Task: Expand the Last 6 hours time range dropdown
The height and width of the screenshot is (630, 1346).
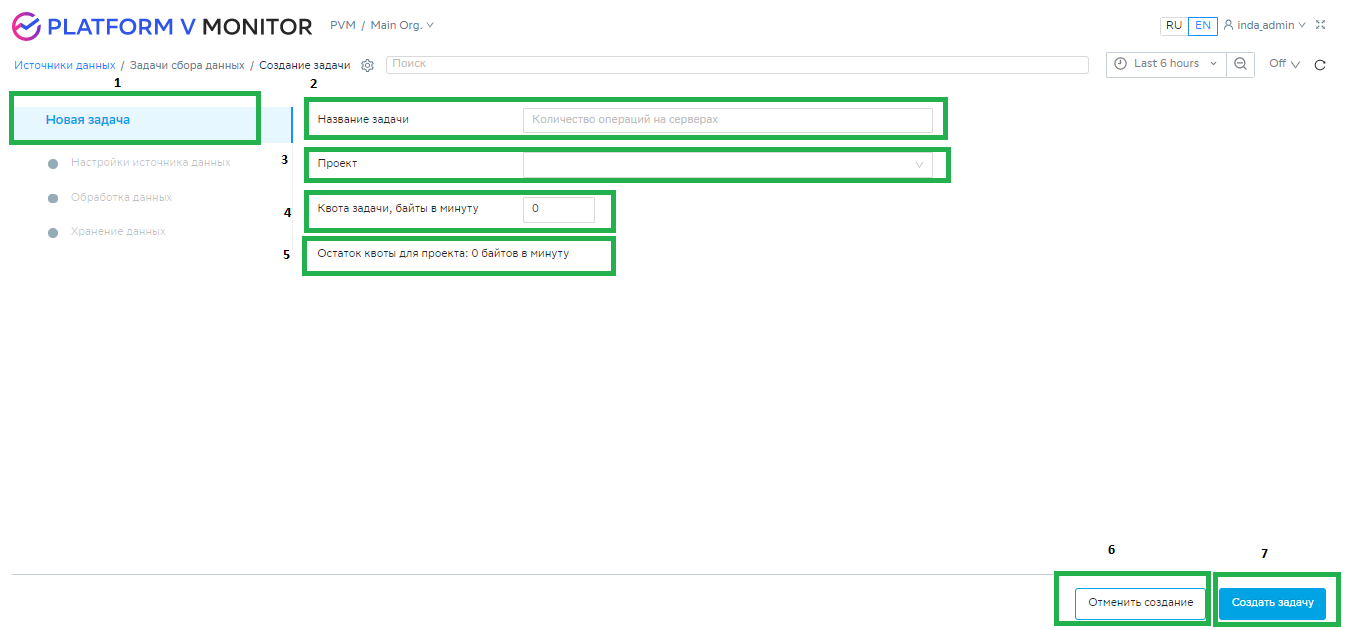Action: [1166, 64]
